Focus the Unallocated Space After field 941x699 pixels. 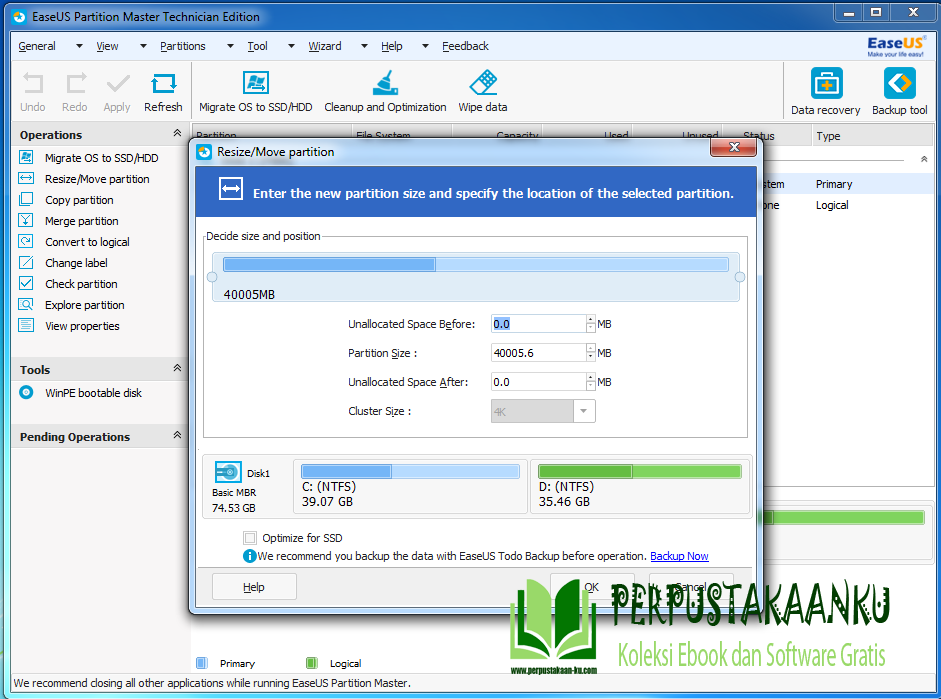point(538,382)
